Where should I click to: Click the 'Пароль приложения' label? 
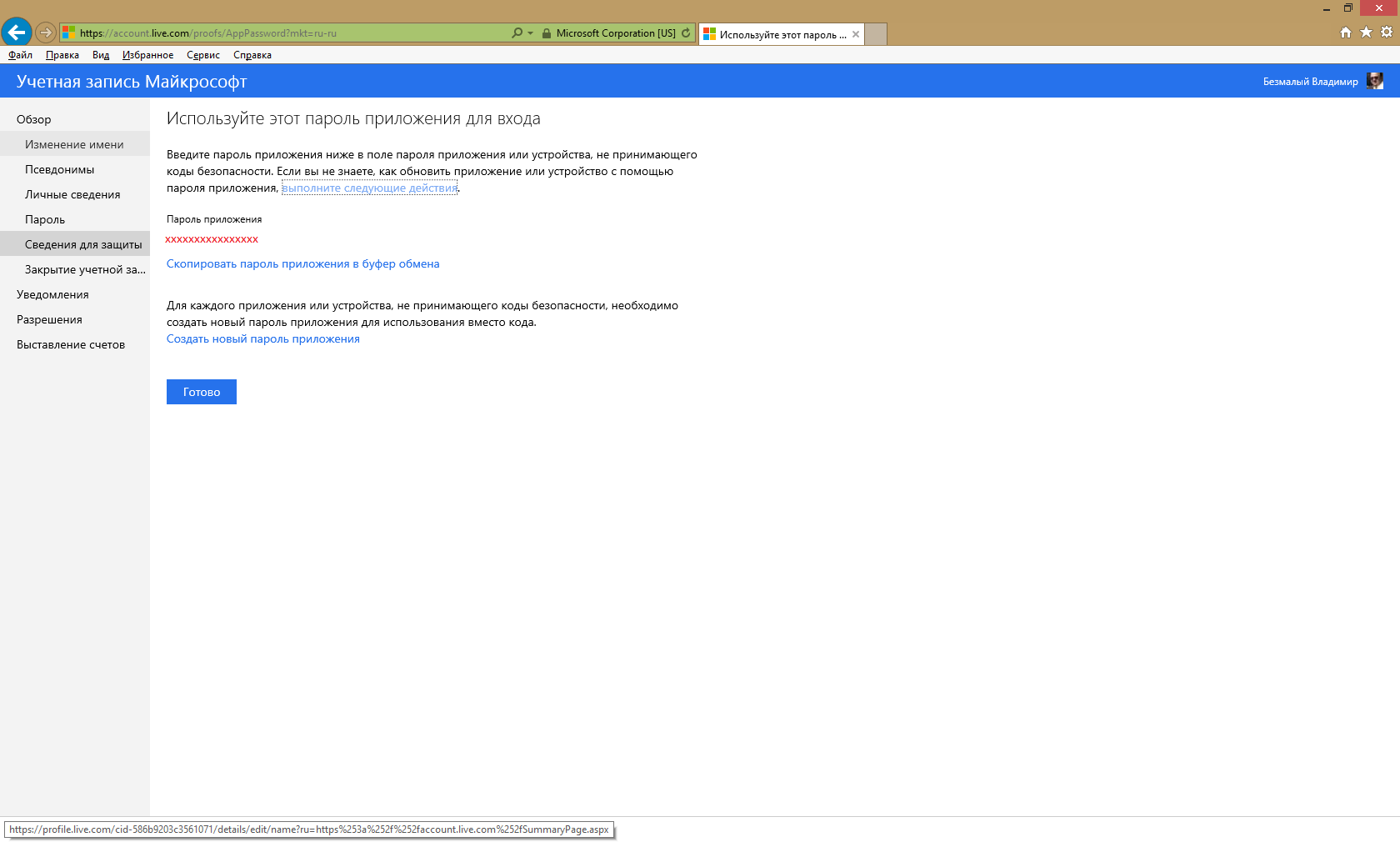214,219
